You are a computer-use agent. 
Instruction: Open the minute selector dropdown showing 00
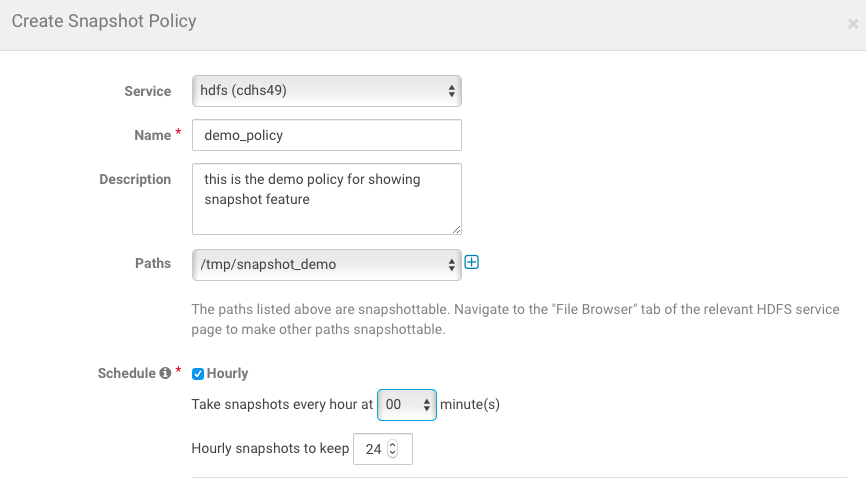(x=407, y=404)
